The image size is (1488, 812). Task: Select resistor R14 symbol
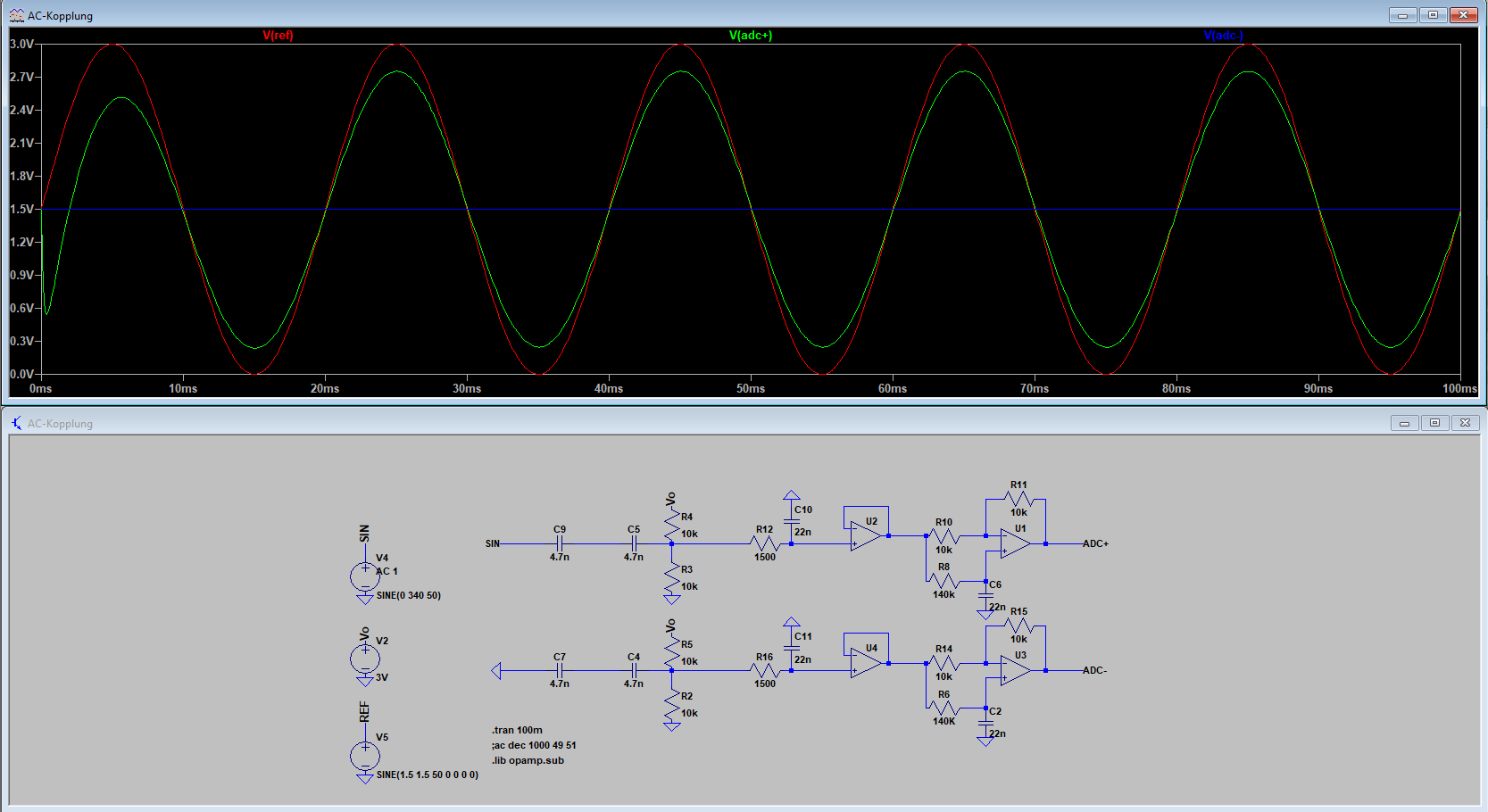(944, 663)
